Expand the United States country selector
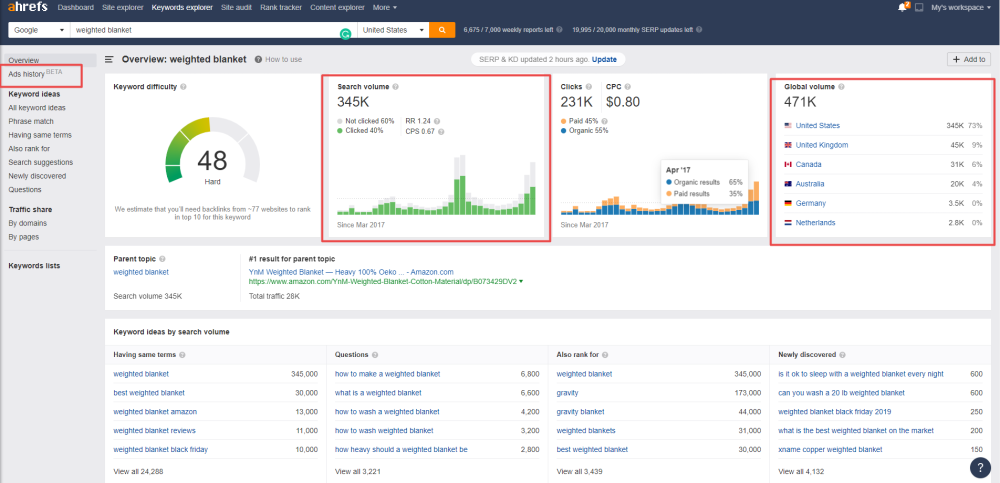This screenshot has width=1000, height=483. click(x=393, y=30)
